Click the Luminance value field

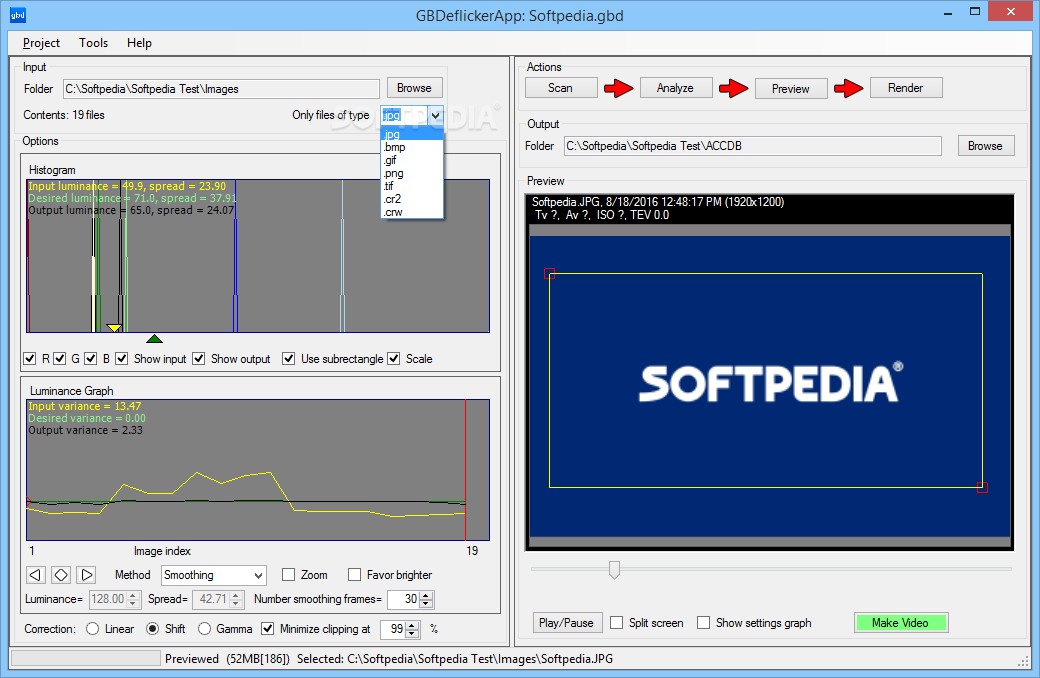(x=108, y=599)
